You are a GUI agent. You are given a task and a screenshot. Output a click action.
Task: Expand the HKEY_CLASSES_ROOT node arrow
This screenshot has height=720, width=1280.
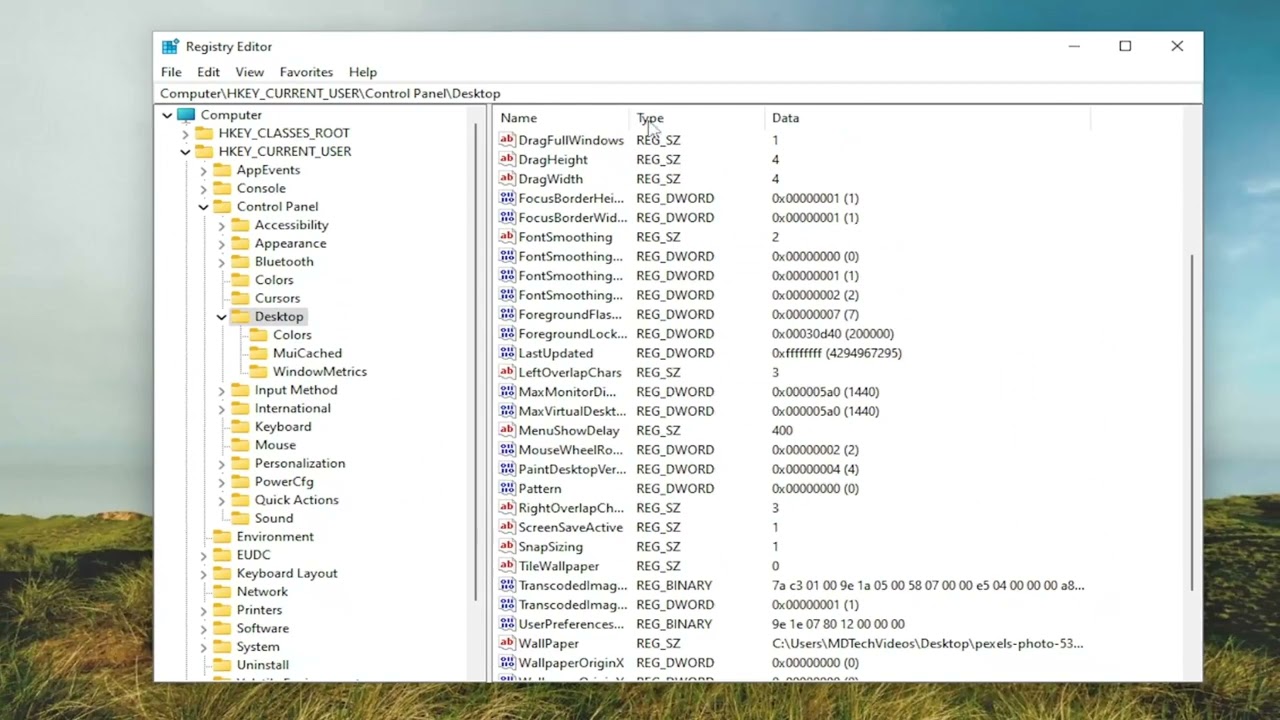[185, 133]
